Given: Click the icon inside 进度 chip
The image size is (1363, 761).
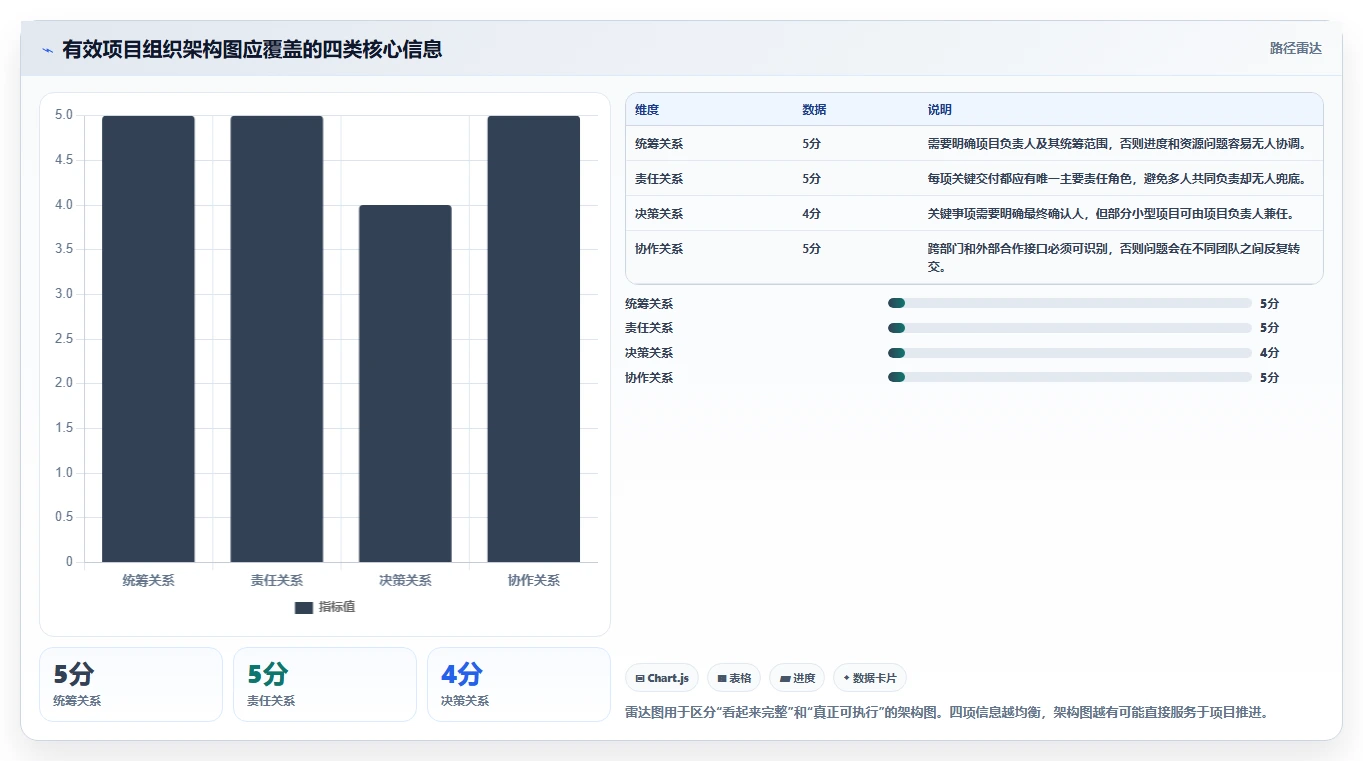Looking at the screenshot, I should [x=785, y=678].
